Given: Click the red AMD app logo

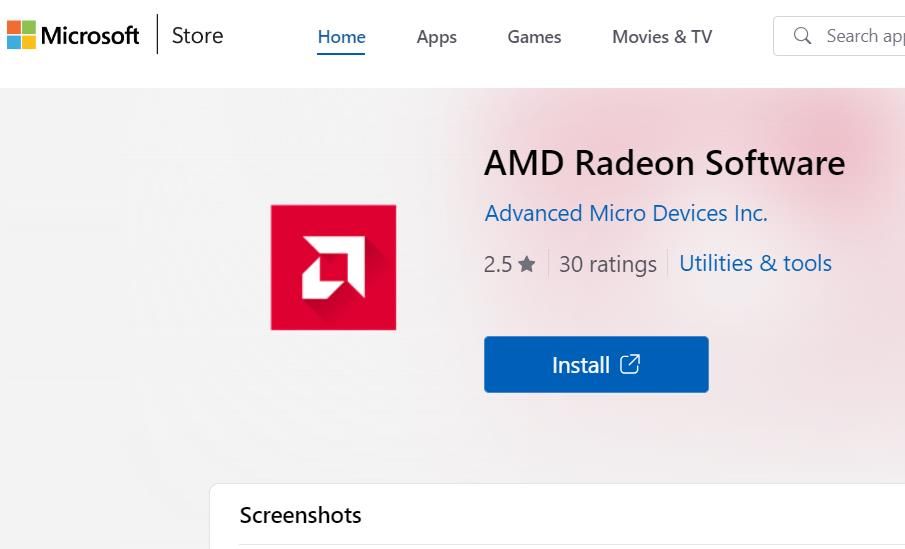Looking at the screenshot, I should (333, 267).
